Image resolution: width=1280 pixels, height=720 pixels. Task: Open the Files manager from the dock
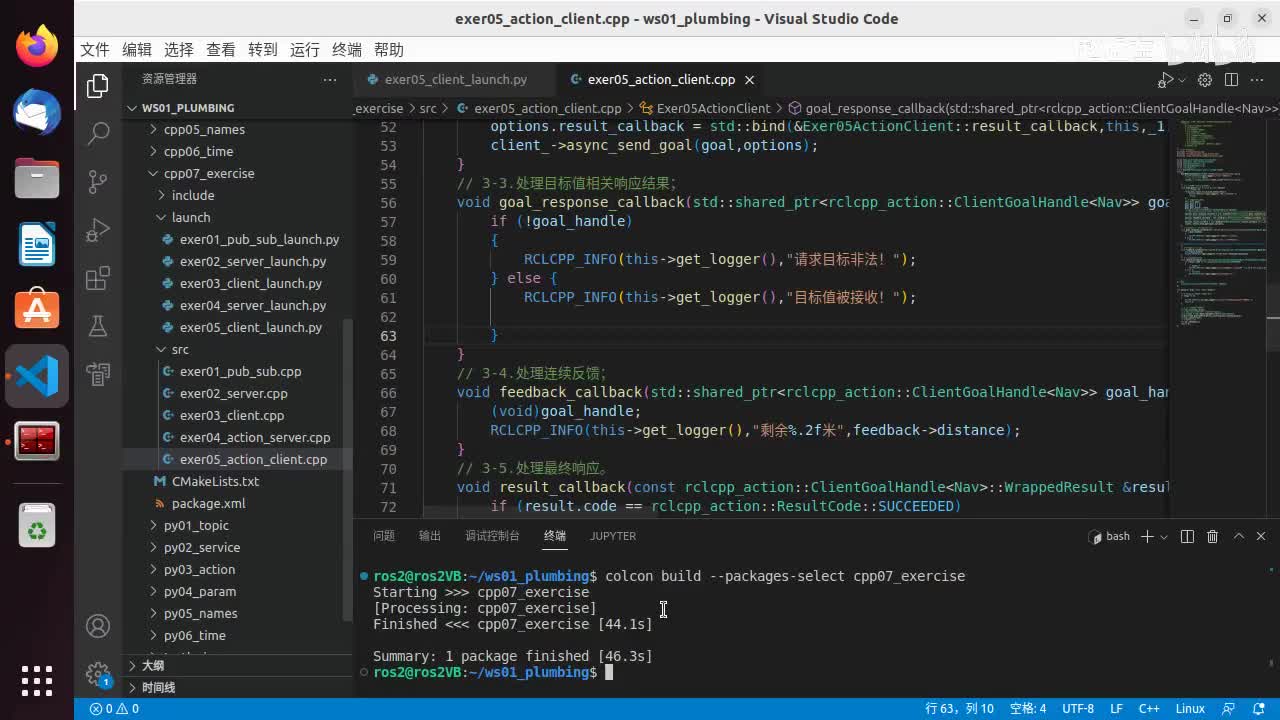tap(37, 178)
